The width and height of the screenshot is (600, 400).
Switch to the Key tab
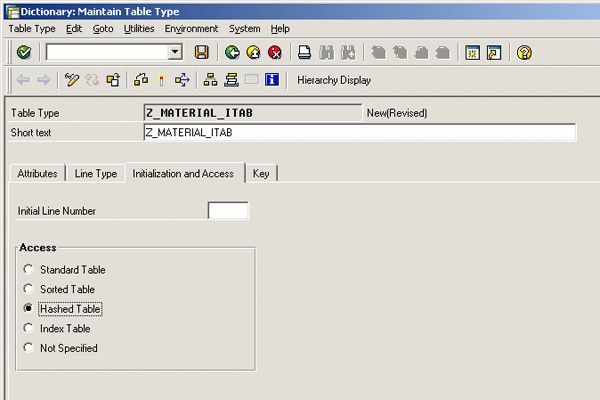261,173
